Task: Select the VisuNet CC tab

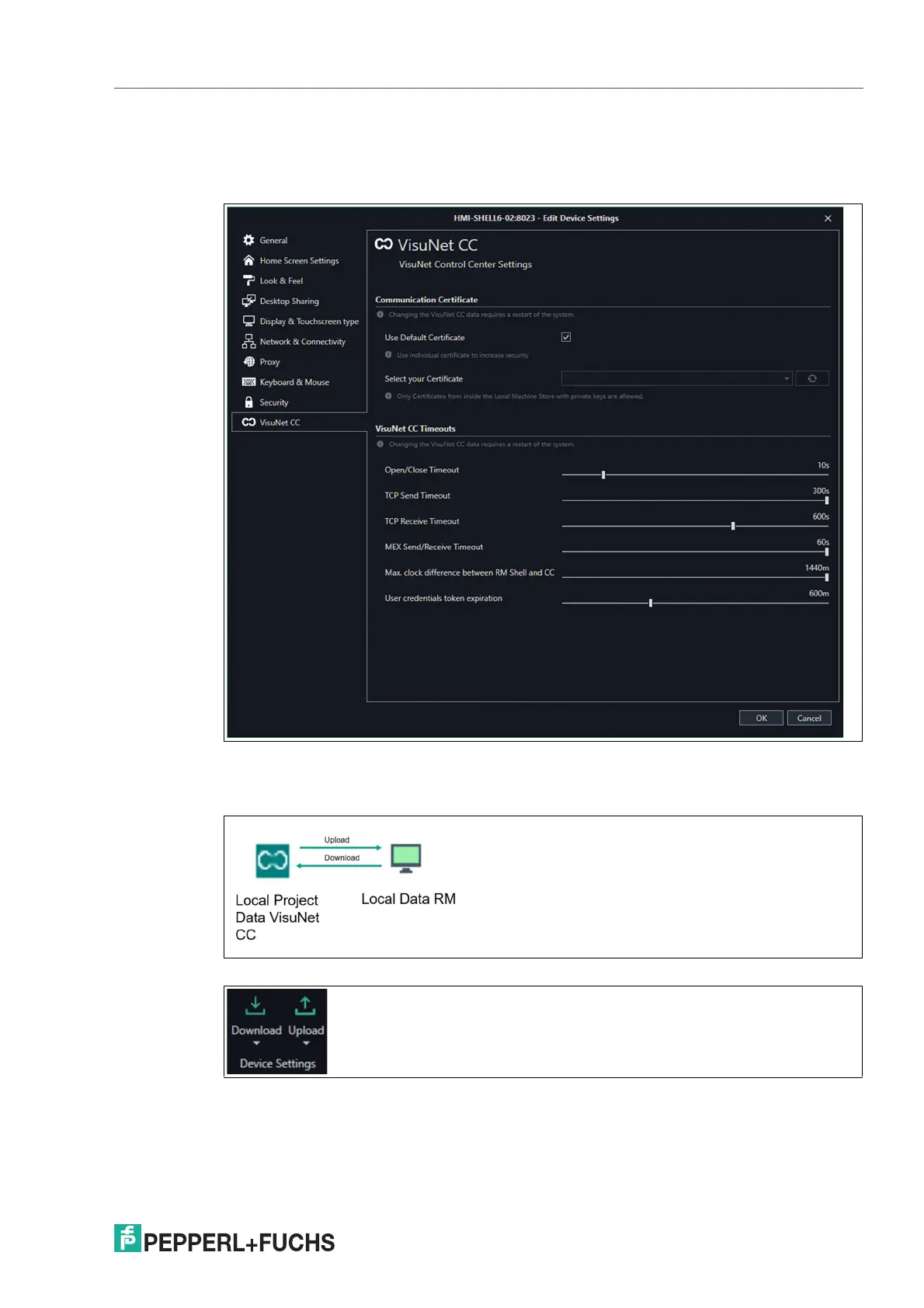Action: (x=299, y=422)
